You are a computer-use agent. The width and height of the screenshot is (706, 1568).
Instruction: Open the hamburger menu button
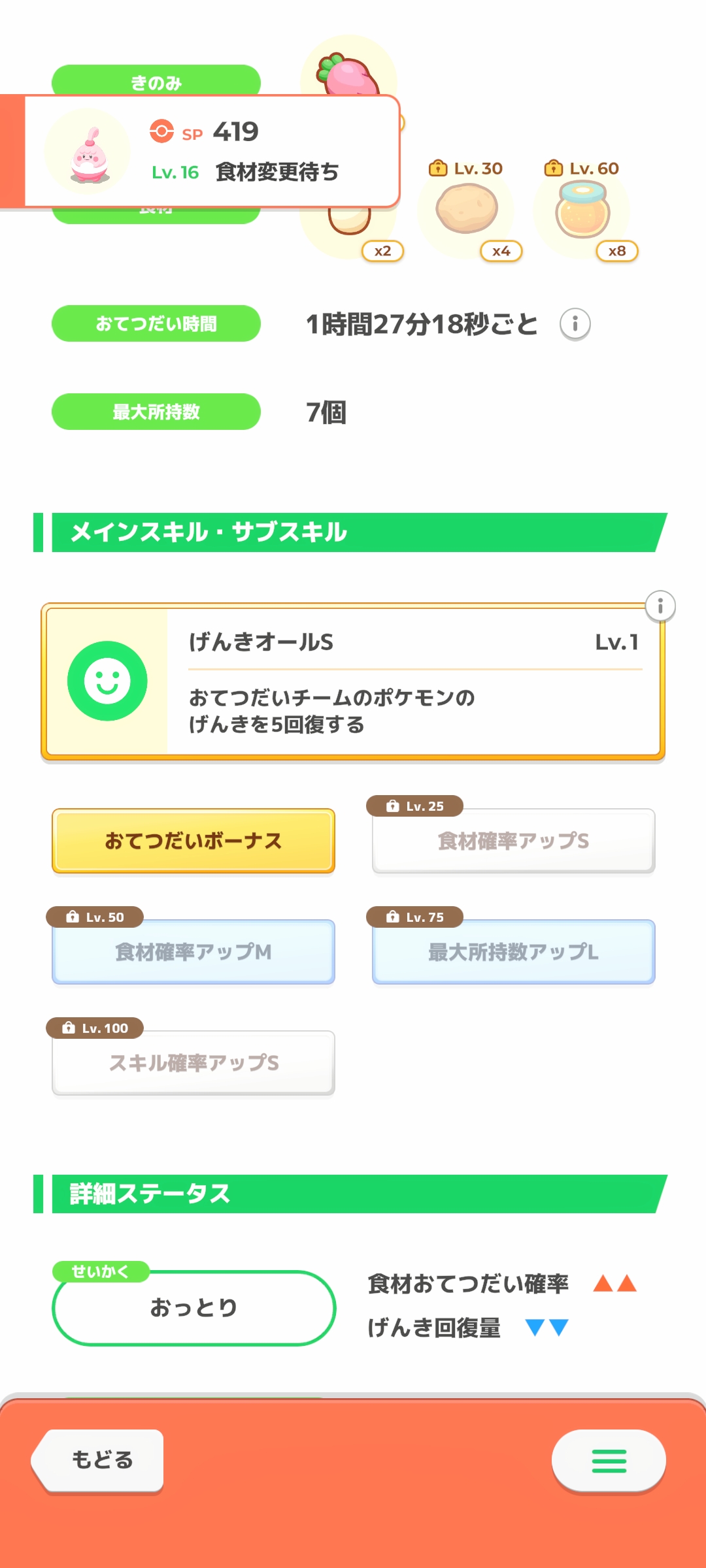[609, 1461]
